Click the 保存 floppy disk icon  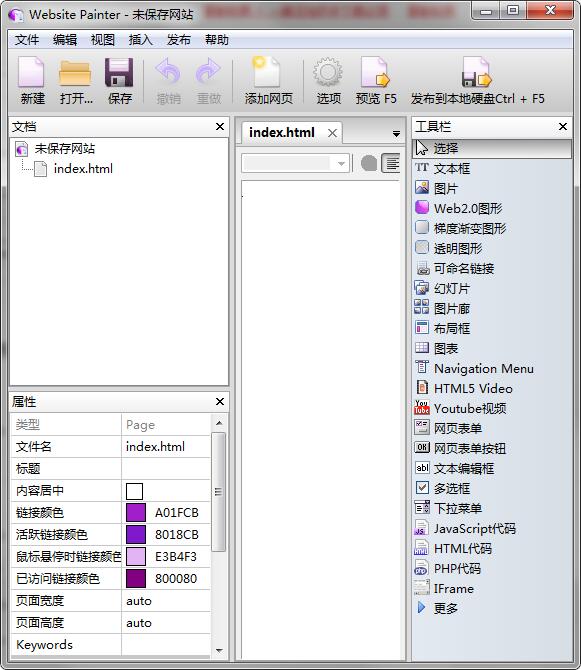click(x=119, y=72)
